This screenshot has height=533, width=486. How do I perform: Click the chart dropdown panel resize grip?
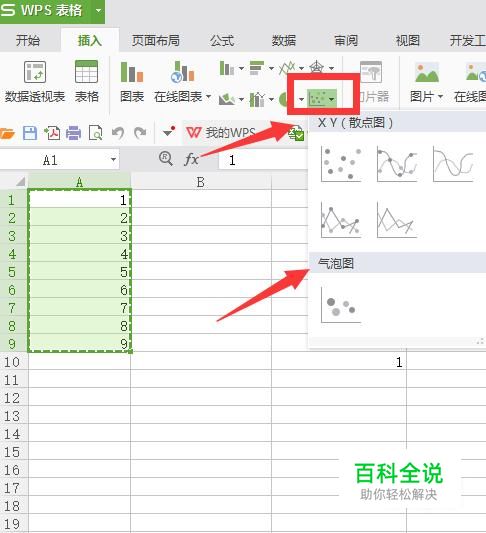pos(480,342)
